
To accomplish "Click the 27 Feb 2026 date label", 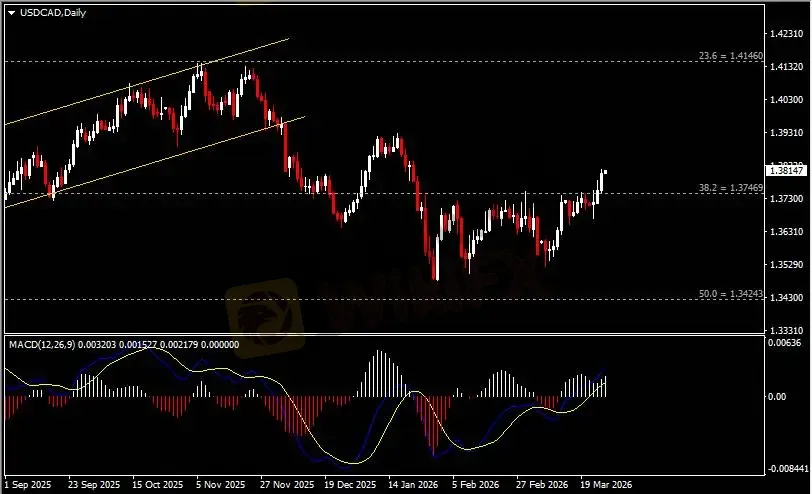I will [542, 485].
